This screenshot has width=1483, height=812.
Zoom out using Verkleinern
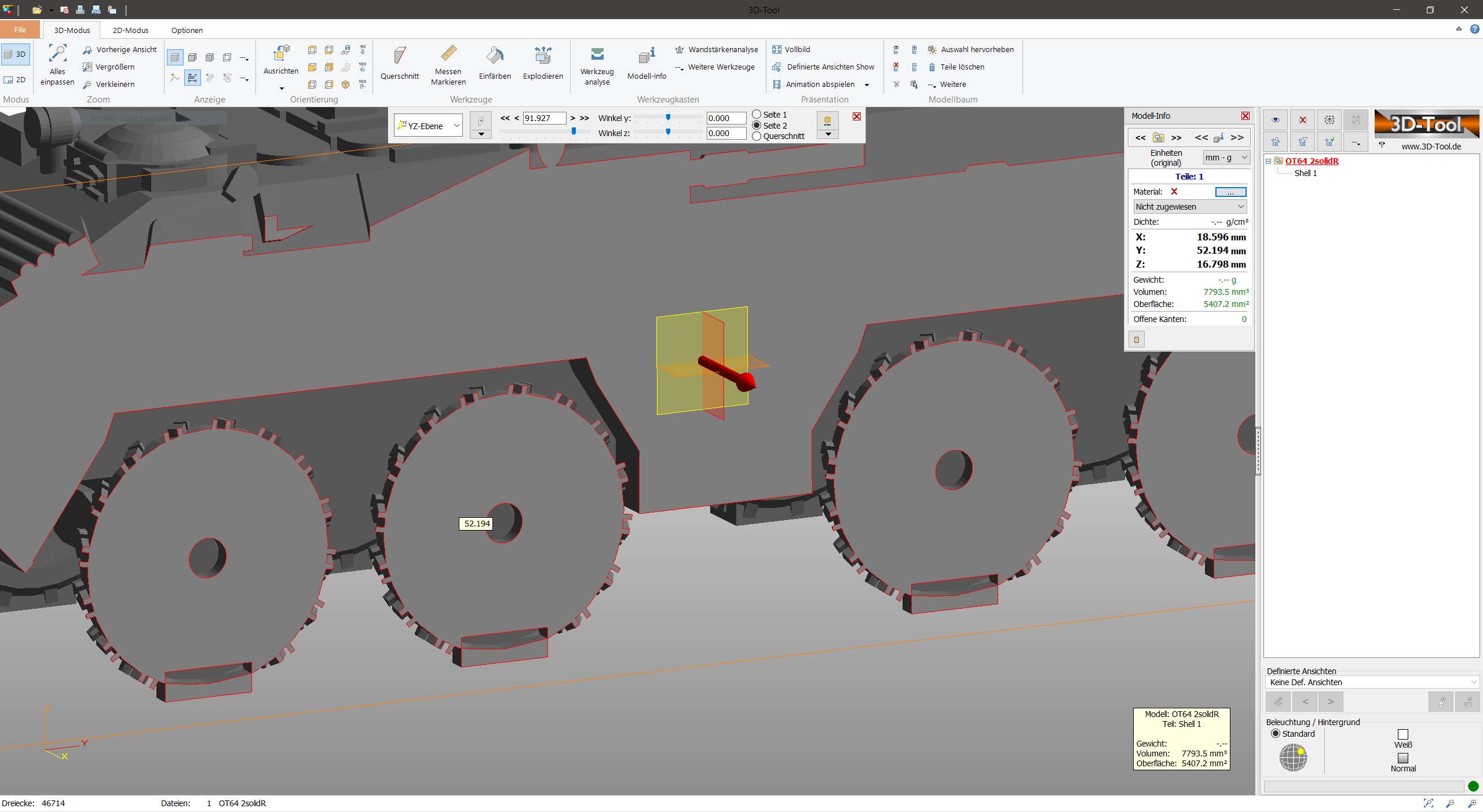109,85
